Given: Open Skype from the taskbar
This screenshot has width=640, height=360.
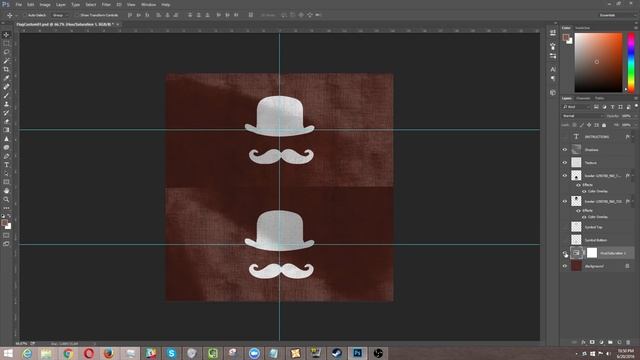Looking at the screenshot, I should [x=171, y=353].
